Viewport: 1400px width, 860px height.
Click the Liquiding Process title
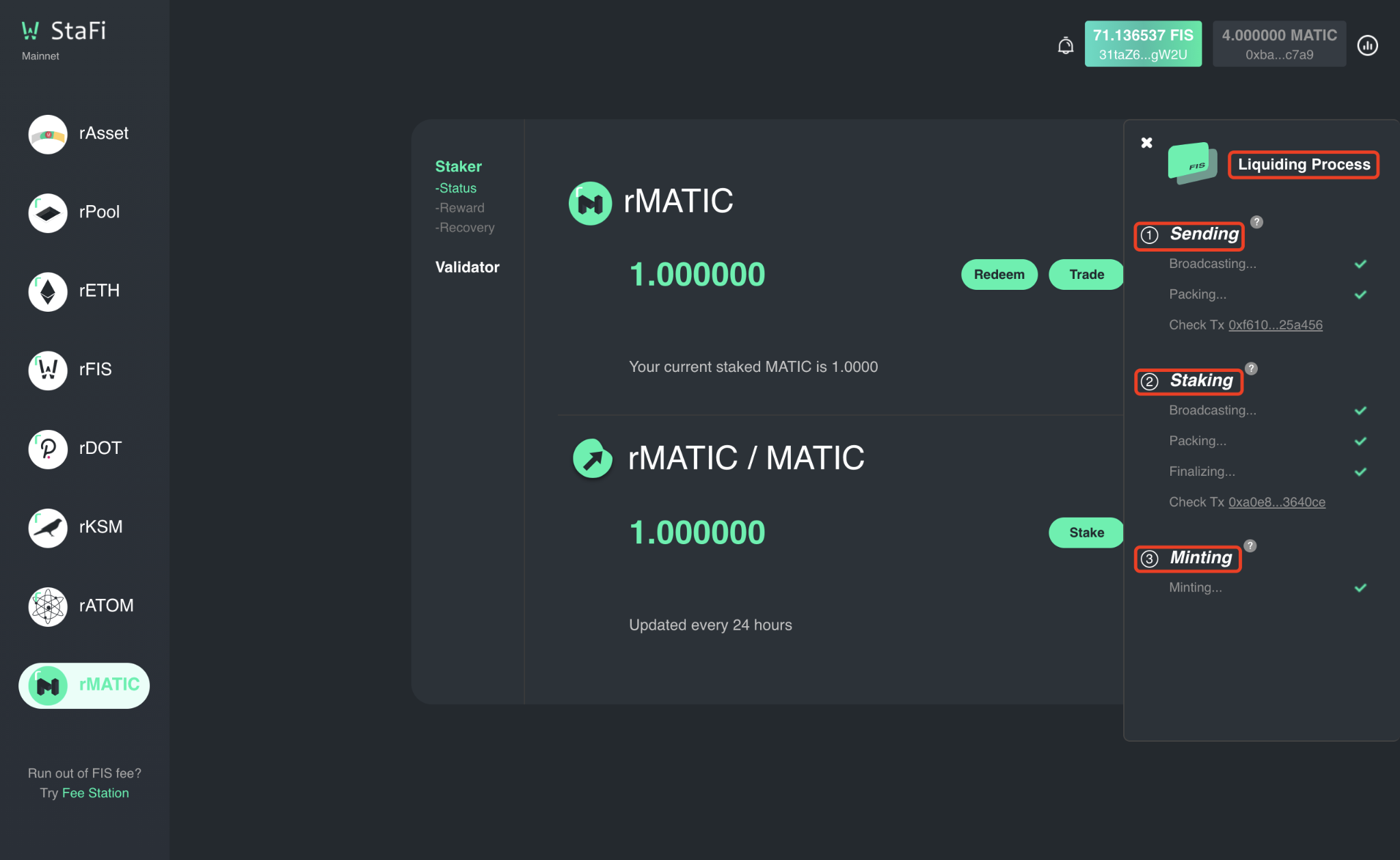click(x=1304, y=165)
